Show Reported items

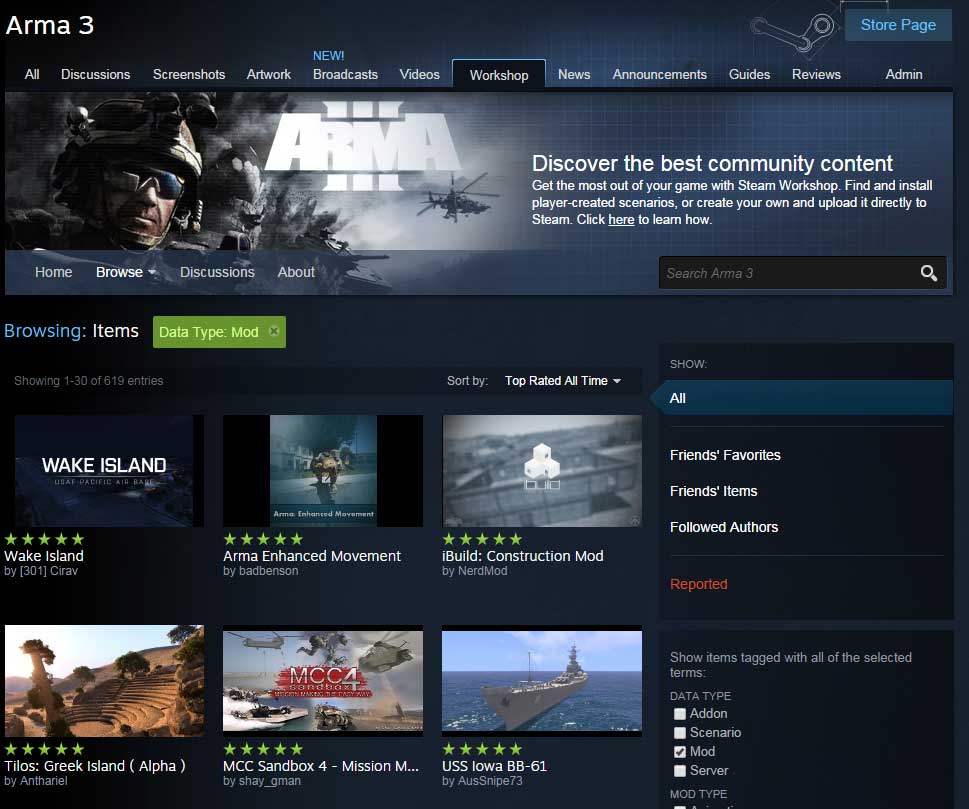tap(698, 584)
